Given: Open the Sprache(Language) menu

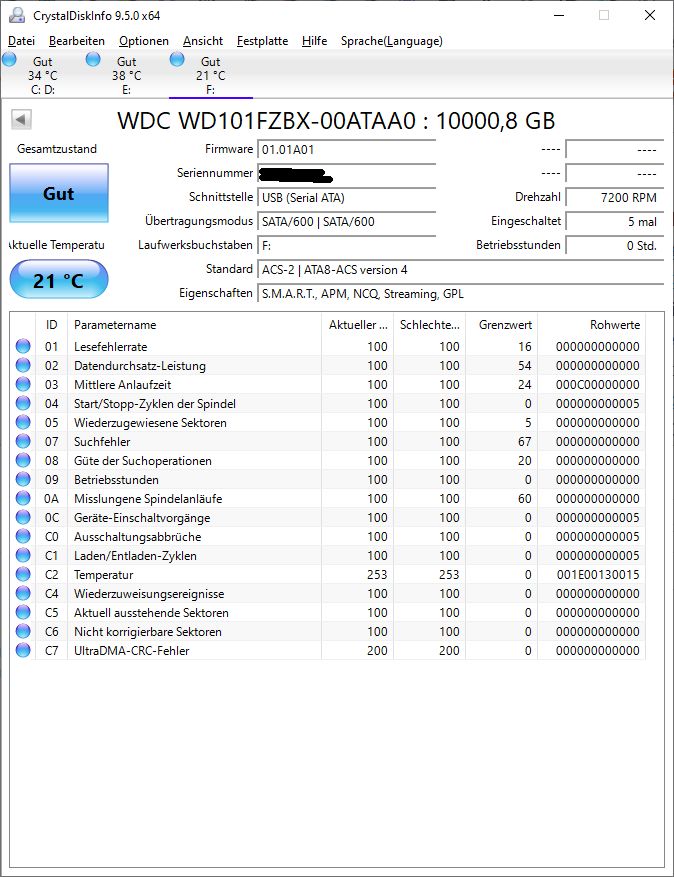Looking at the screenshot, I should click(392, 41).
